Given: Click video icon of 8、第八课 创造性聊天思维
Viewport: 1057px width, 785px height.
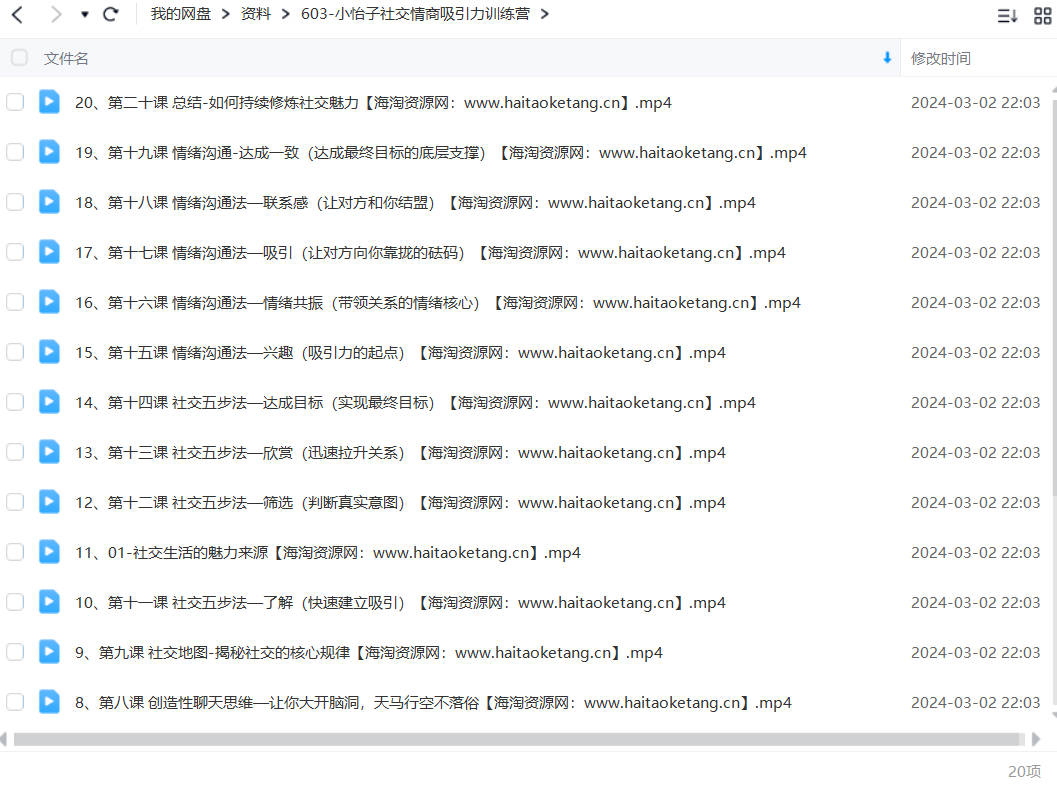Looking at the screenshot, I should [49, 701].
